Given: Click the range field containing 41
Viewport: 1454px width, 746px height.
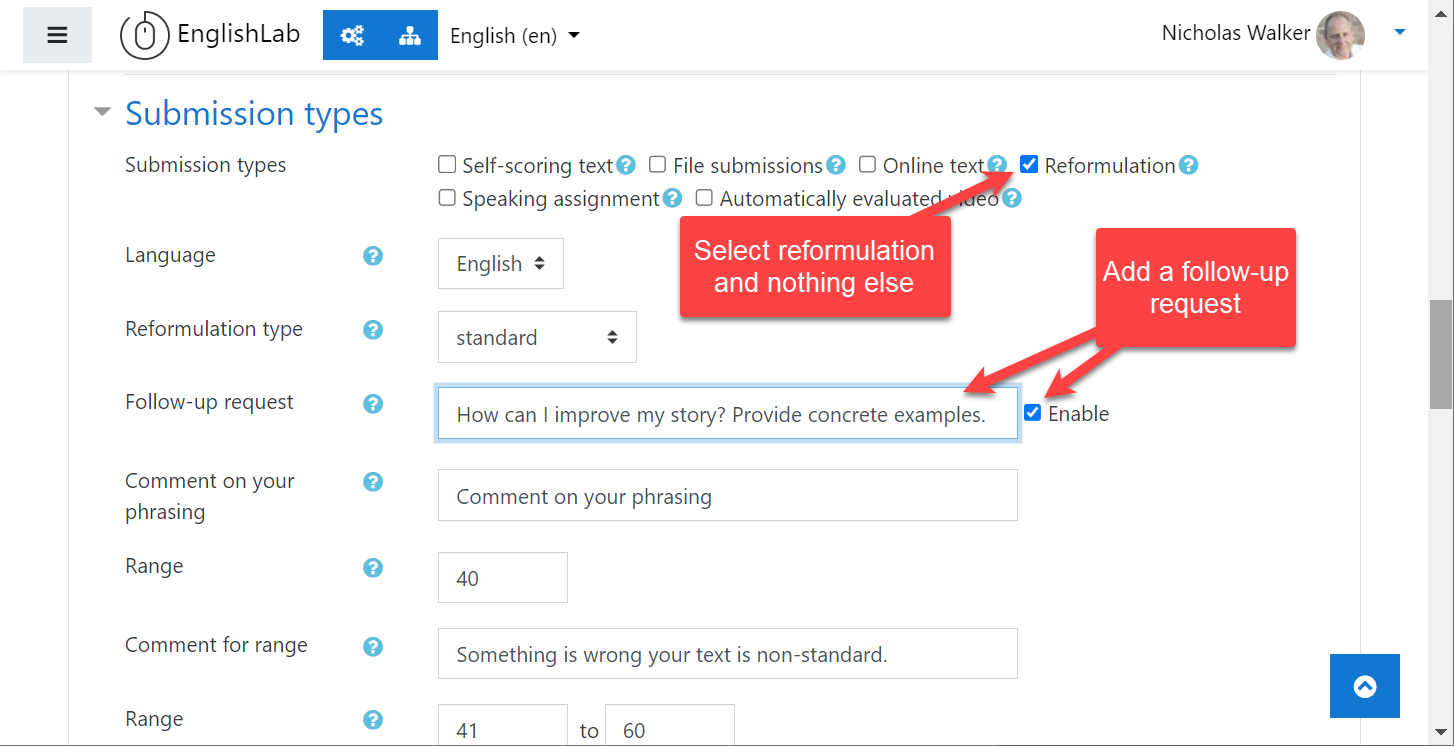Looking at the screenshot, I should point(503,725).
